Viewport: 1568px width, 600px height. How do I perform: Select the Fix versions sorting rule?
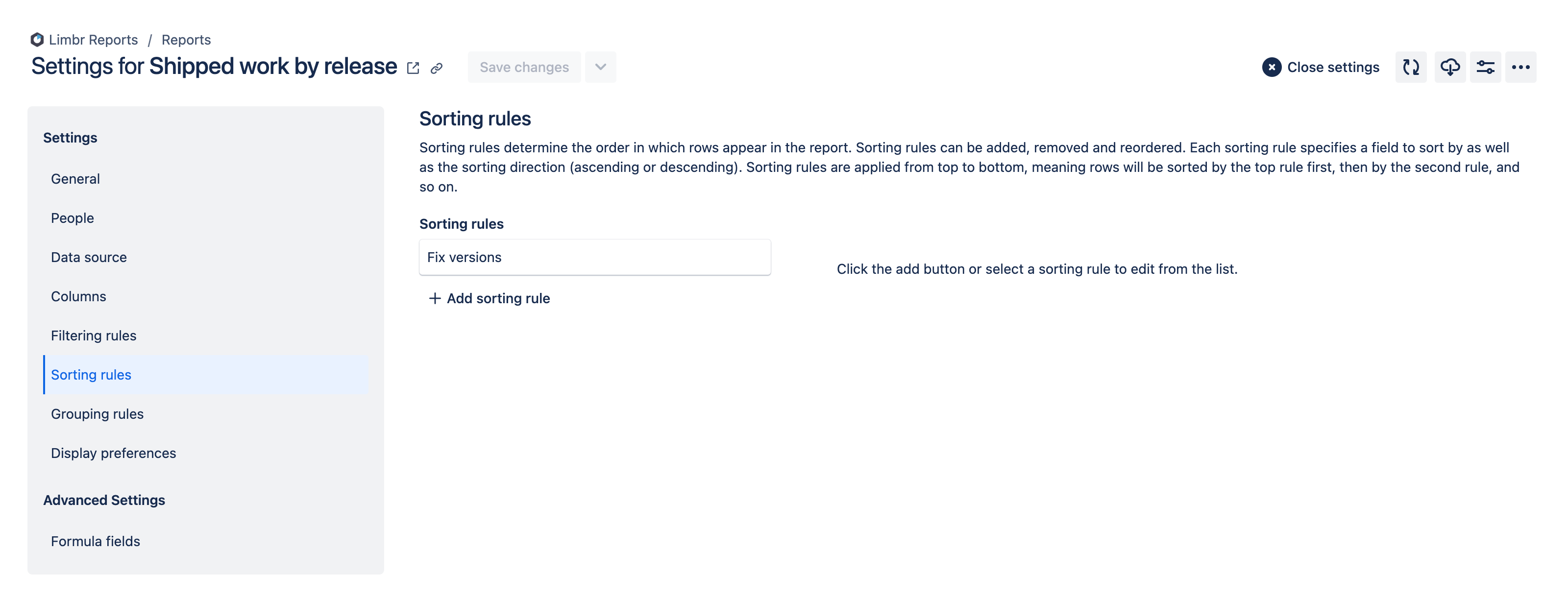pyautogui.click(x=595, y=256)
